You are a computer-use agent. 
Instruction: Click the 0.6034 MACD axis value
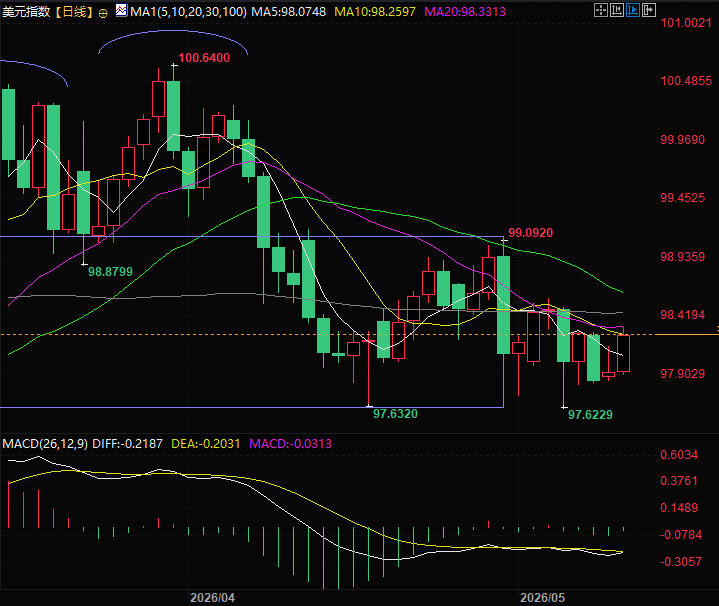click(679, 455)
